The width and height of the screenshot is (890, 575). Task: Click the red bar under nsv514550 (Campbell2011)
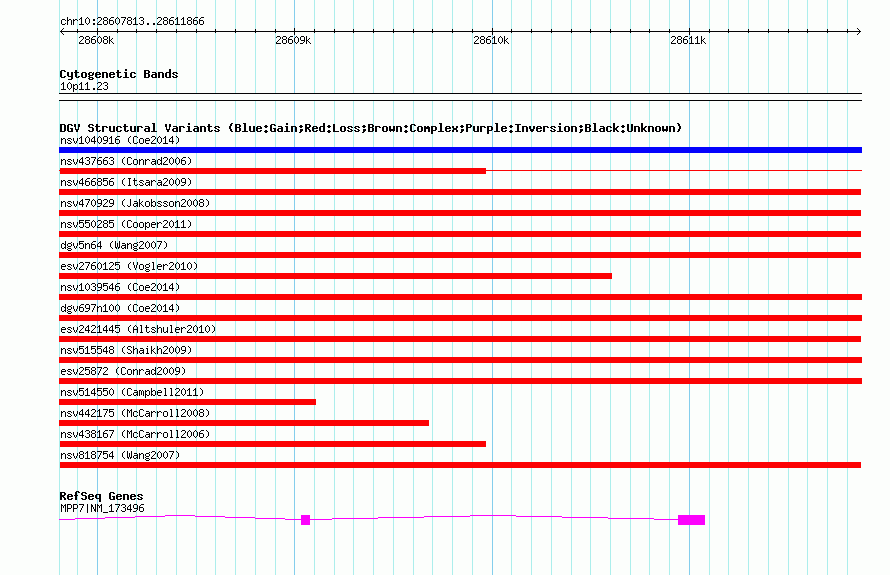point(187,402)
